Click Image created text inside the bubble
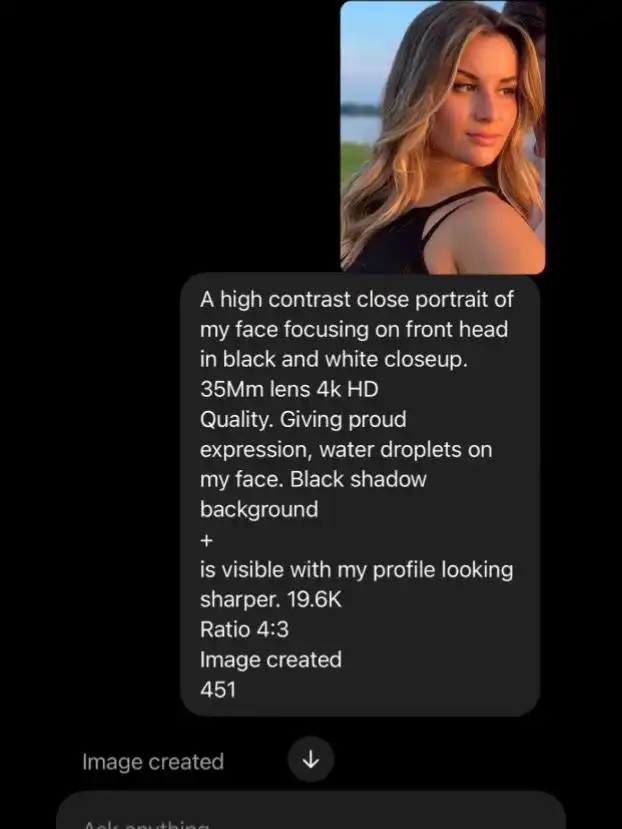This screenshot has width=622, height=829. [271, 660]
